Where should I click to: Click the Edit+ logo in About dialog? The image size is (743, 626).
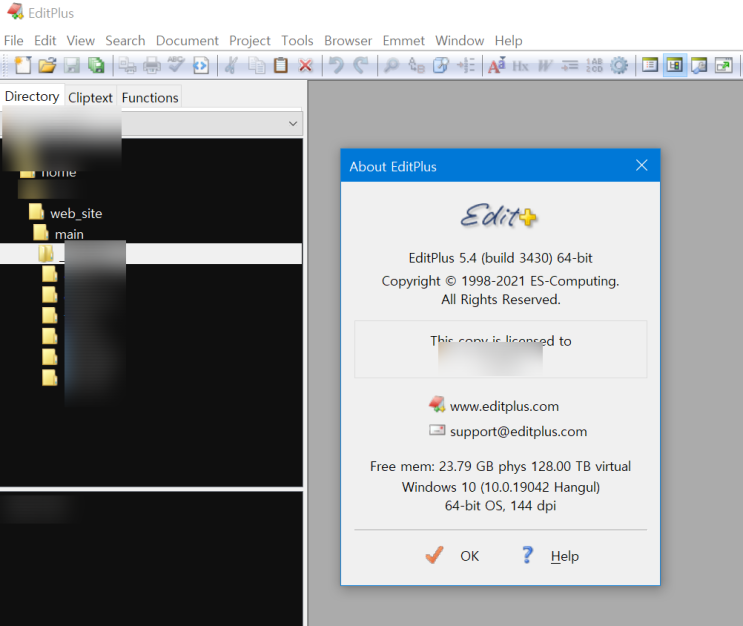499,216
